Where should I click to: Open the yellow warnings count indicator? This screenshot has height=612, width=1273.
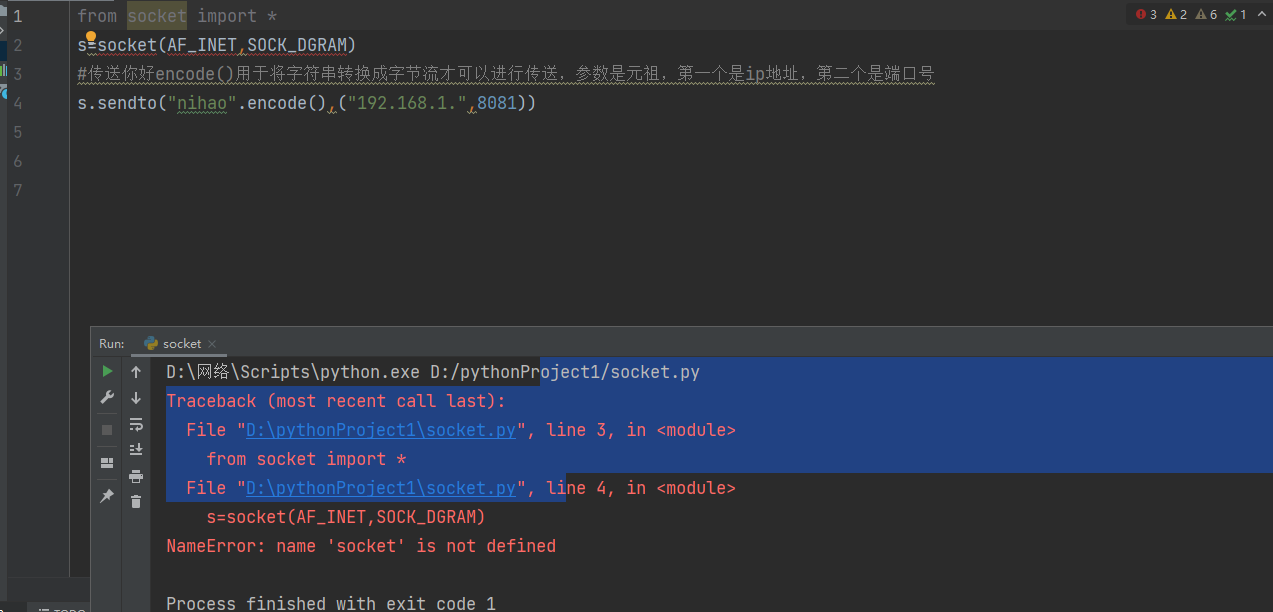1176,14
